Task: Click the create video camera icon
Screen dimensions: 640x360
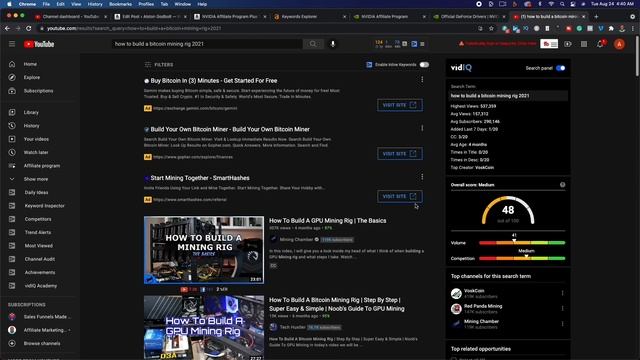Action: [x=568, y=44]
